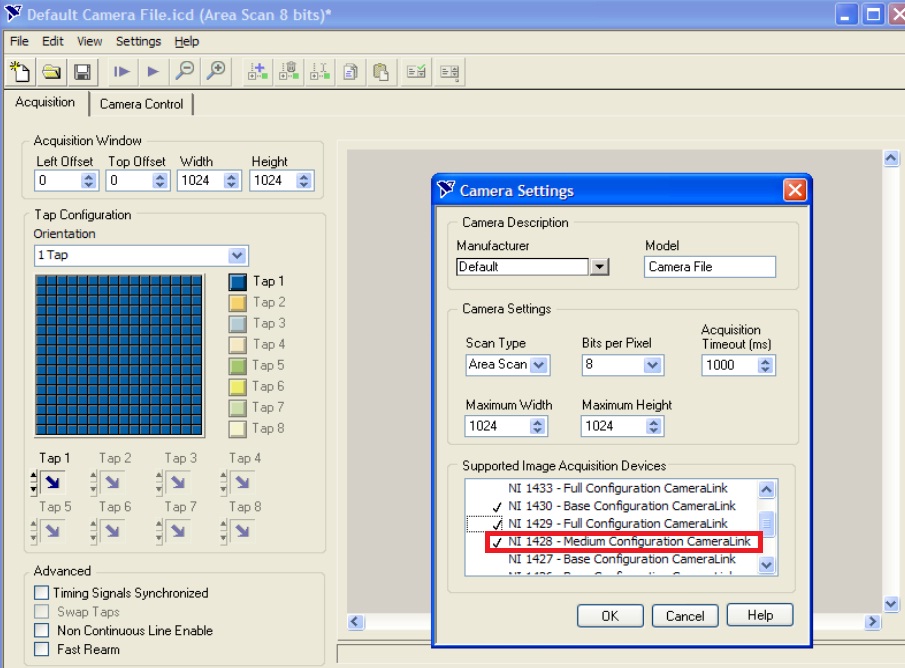905x668 pixels.
Task: Expand the Scan Type dropdown
Action: (539, 365)
